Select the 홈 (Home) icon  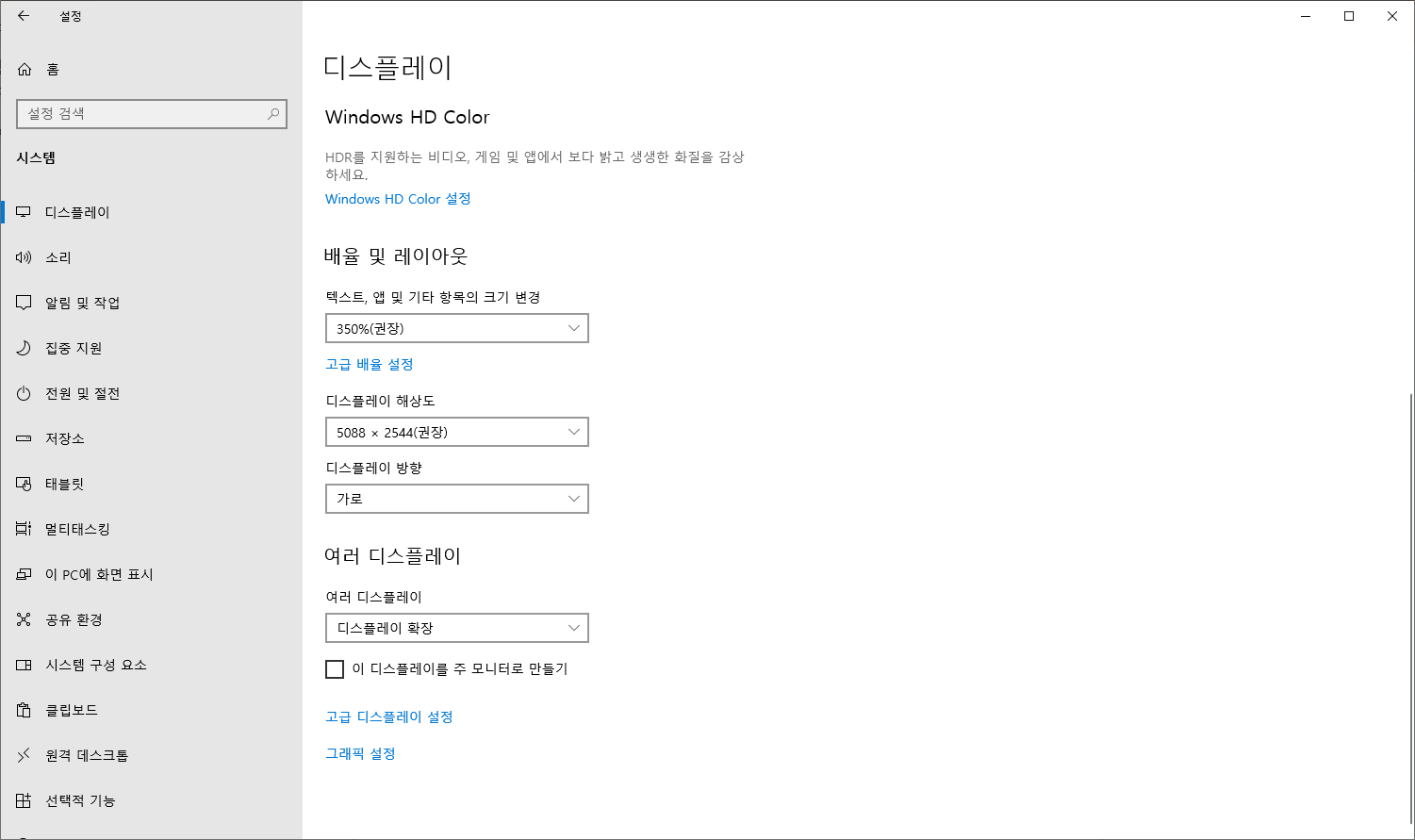24,68
